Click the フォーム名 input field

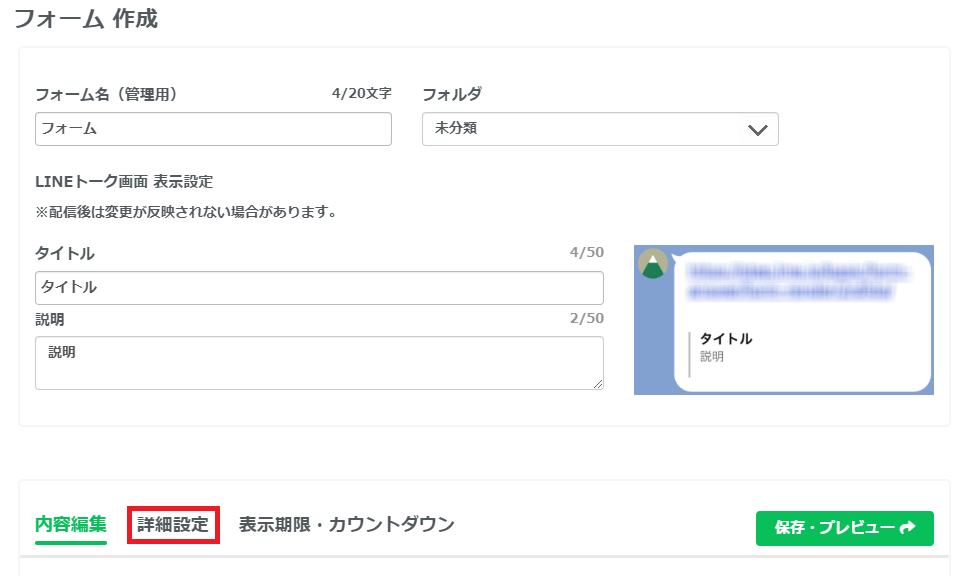[212, 129]
